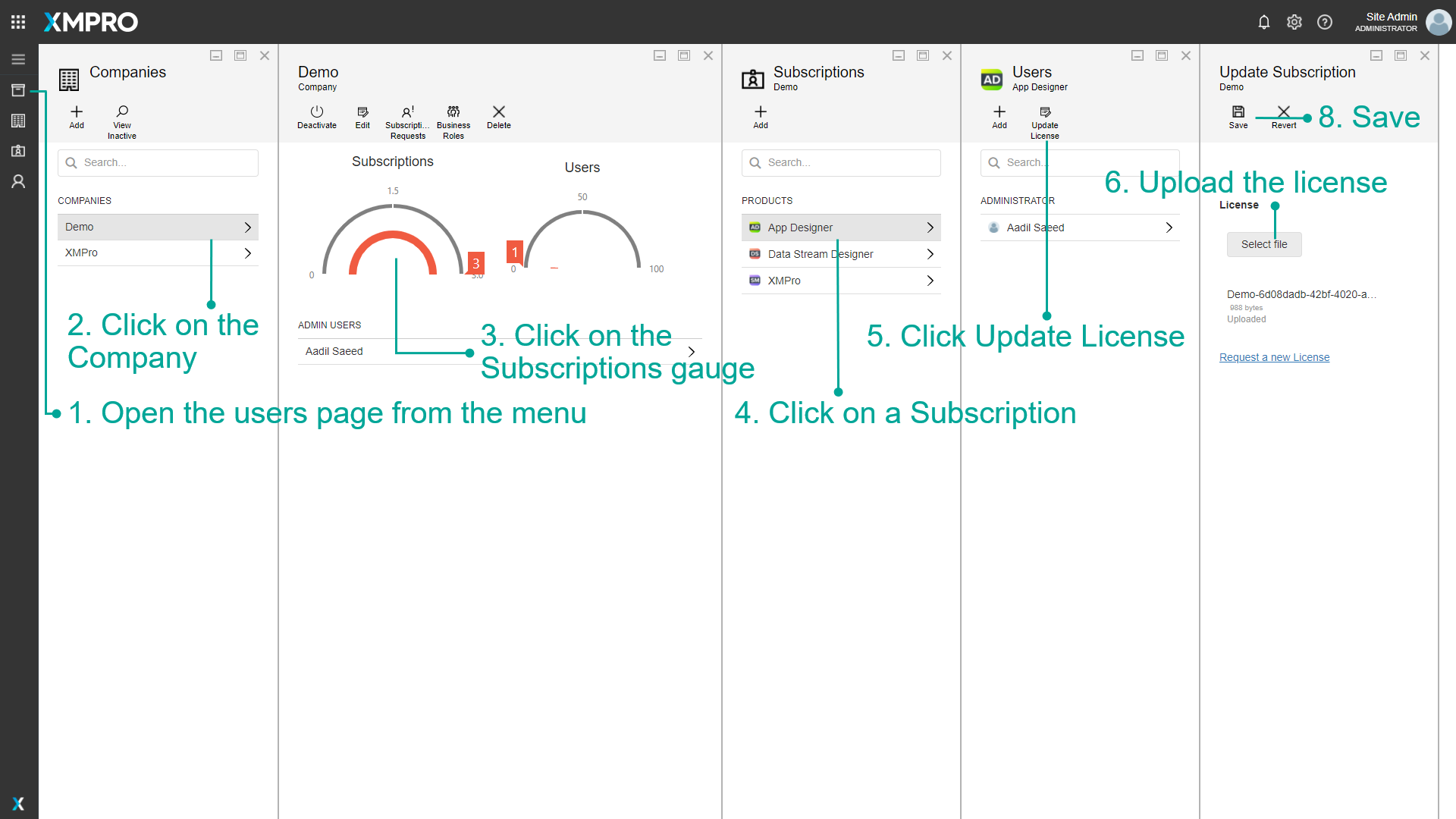Click the AD App Designer header icon
This screenshot has width=1456, height=819.
pos(992,79)
